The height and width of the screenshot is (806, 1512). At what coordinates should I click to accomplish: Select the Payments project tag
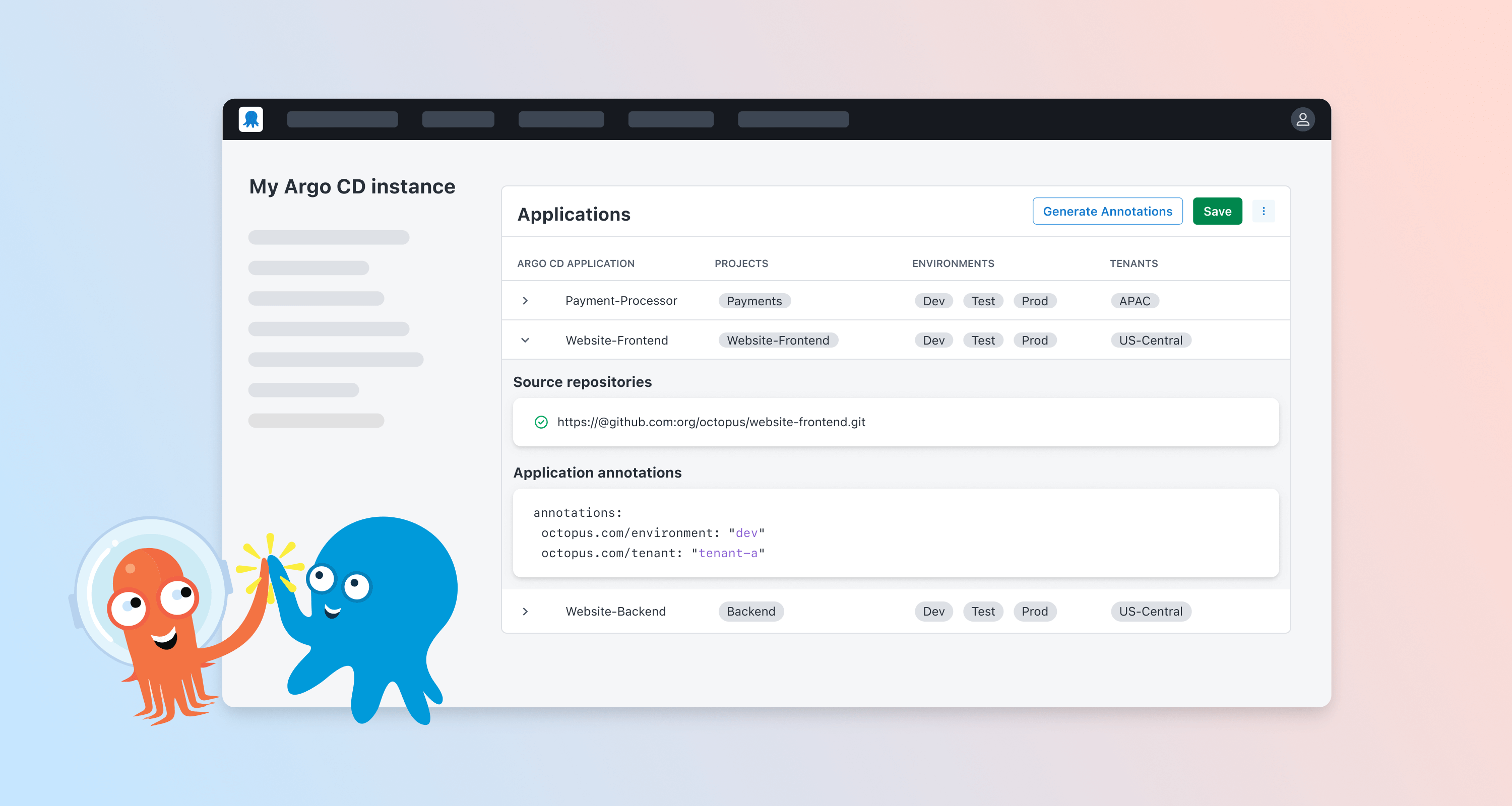click(754, 300)
